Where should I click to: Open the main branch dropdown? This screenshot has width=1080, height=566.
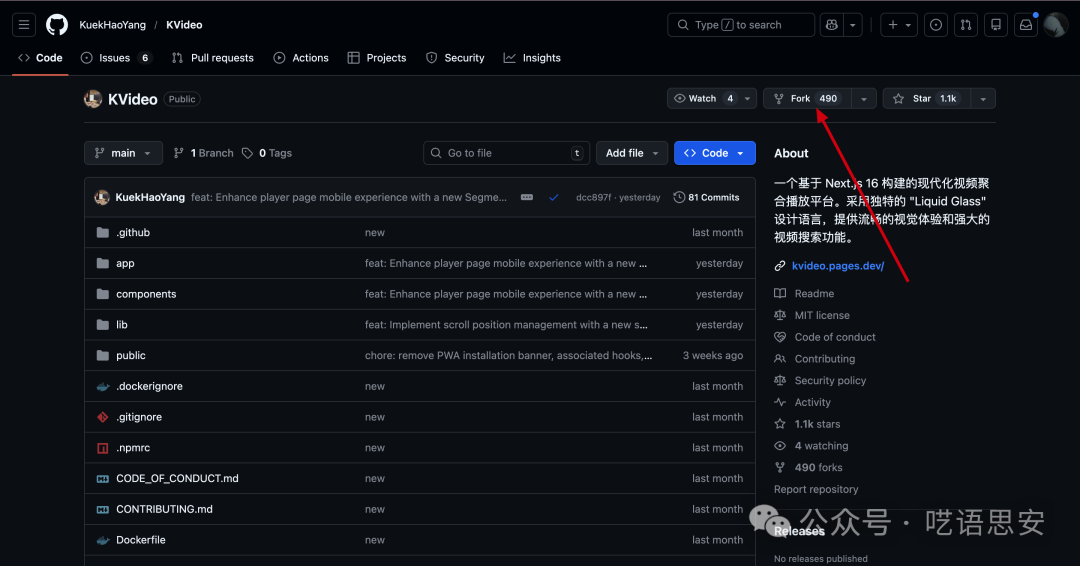click(x=122, y=153)
